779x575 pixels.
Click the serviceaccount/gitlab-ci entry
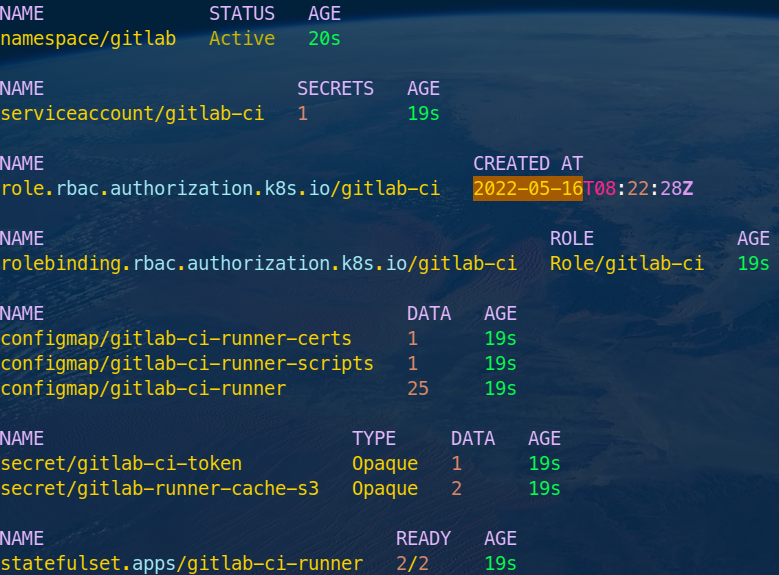pos(132,114)
